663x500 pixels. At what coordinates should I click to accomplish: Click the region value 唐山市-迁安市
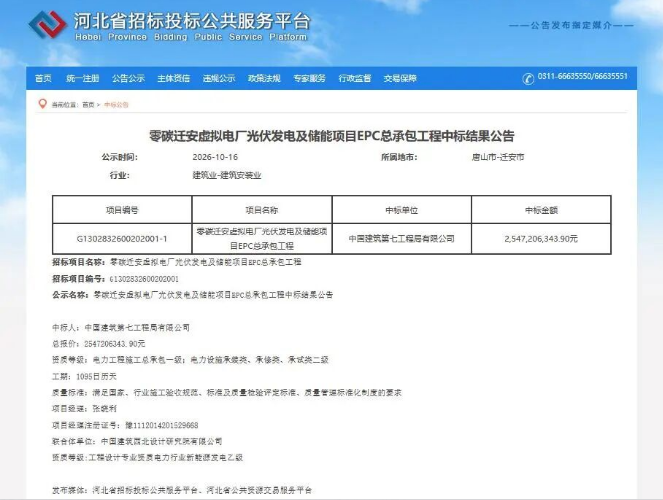coord(498,157)
